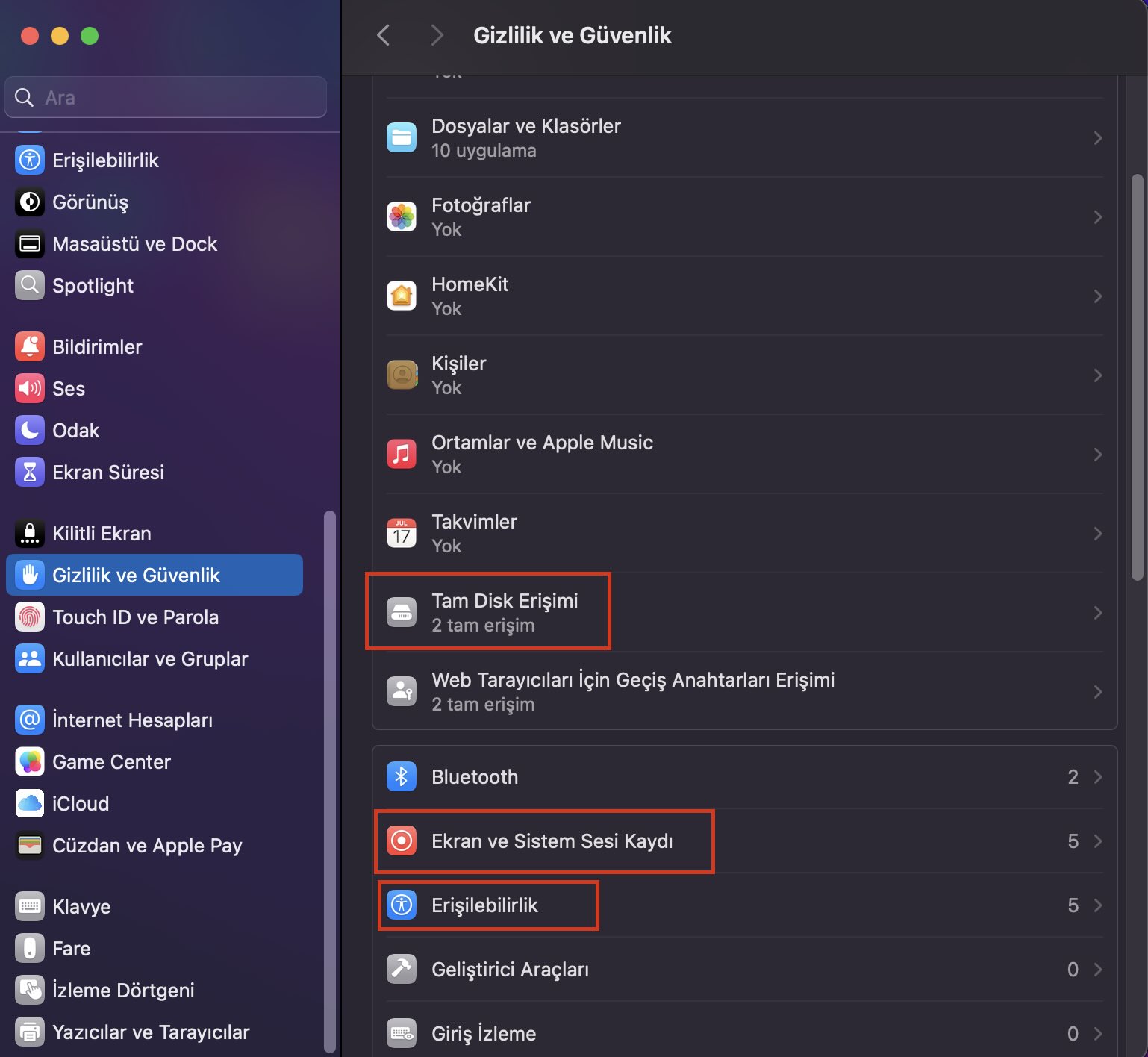This screenshot has height=1057, width=1148.
Task: Click the Geliştirici Araçları hammer icon
Action: point(402,969)
